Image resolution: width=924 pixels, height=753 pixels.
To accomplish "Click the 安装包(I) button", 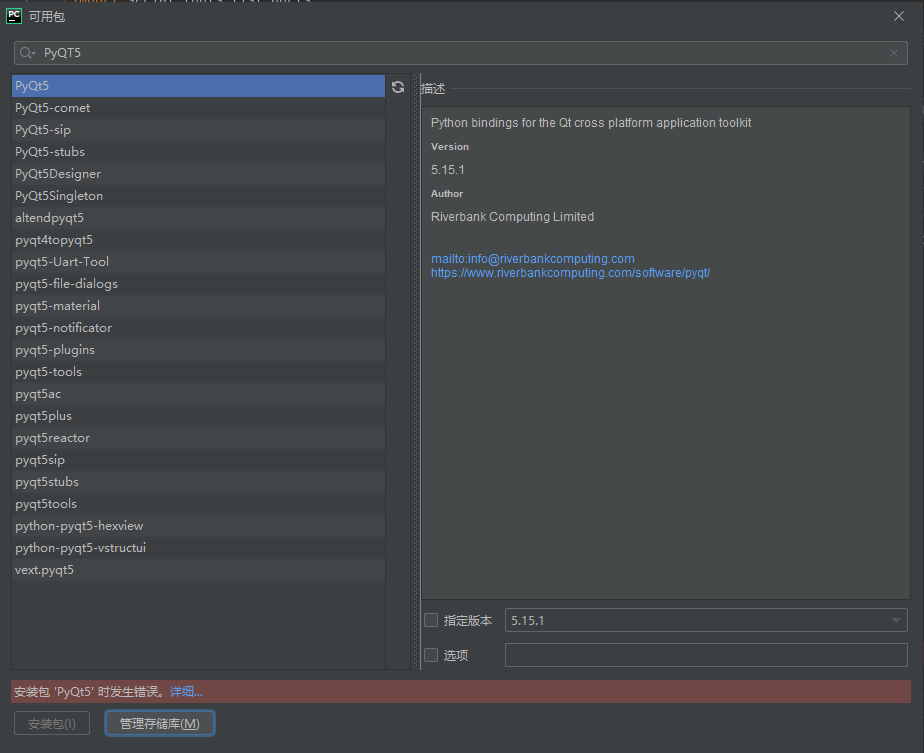I will (51, 722).
